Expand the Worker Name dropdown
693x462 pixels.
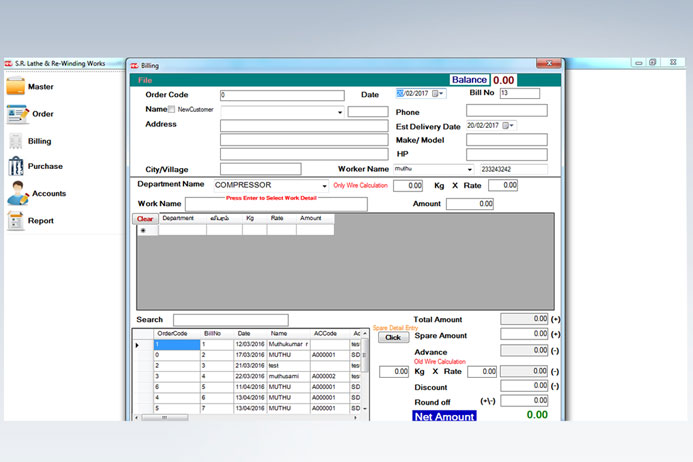pos(469,170)
